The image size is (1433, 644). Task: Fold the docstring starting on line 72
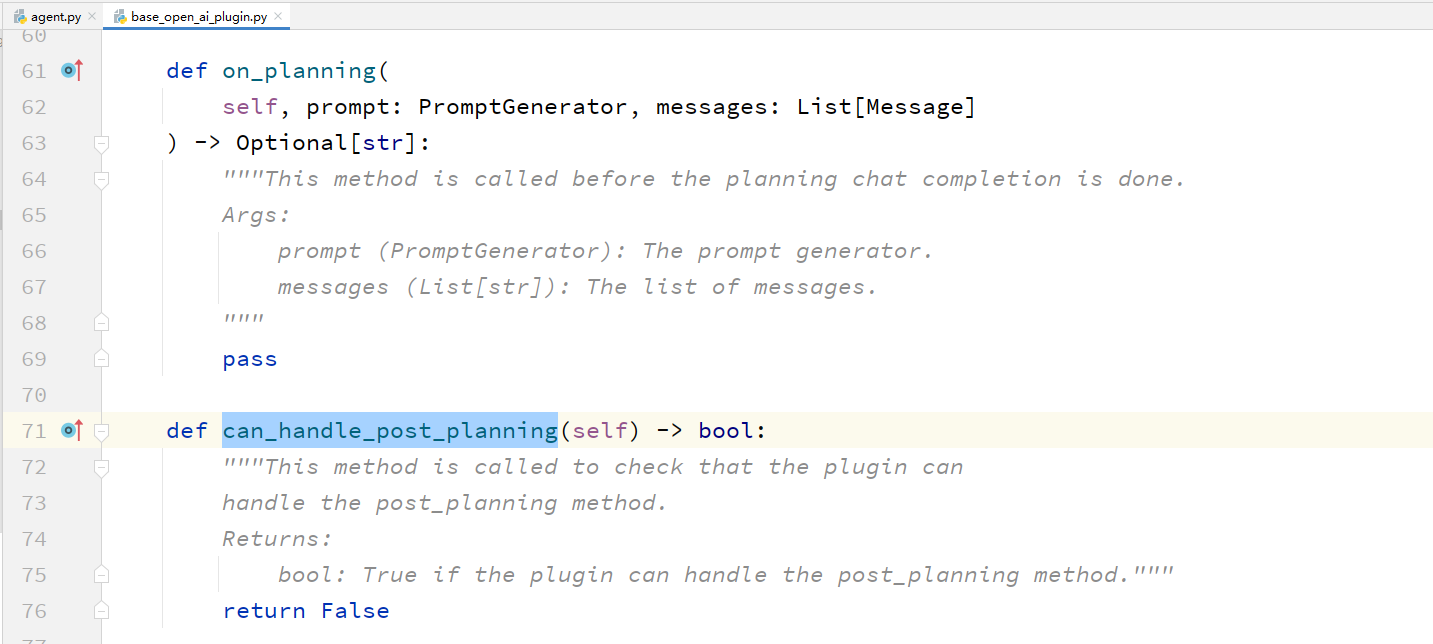101,467
